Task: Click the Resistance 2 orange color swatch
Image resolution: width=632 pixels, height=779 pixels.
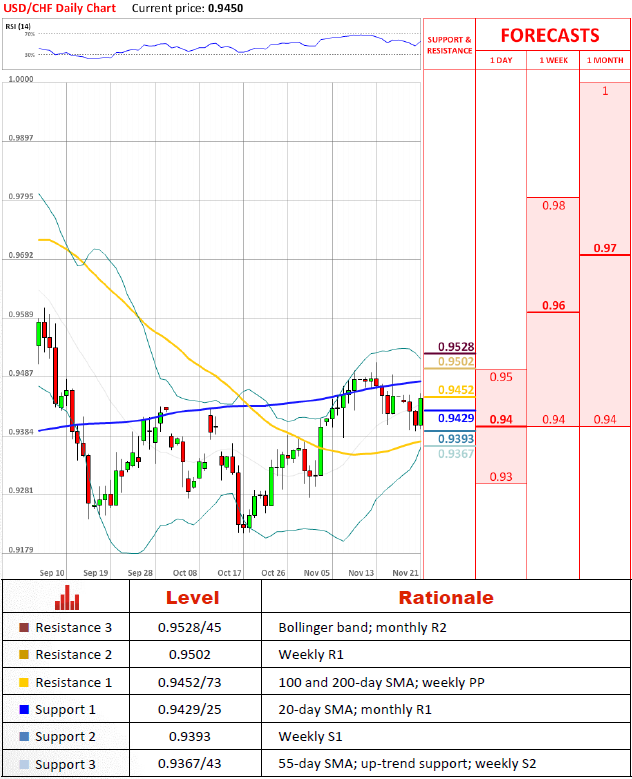Action: click(24, 655)
